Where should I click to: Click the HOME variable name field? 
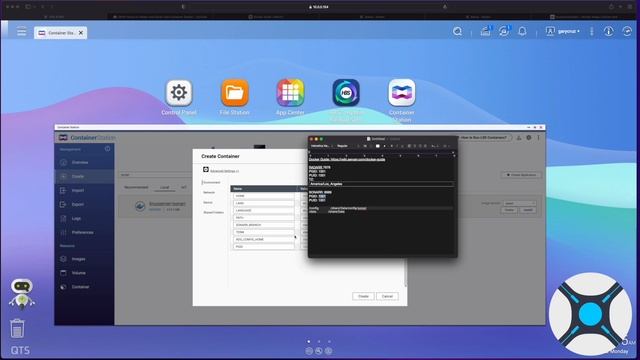pos(264,196)
